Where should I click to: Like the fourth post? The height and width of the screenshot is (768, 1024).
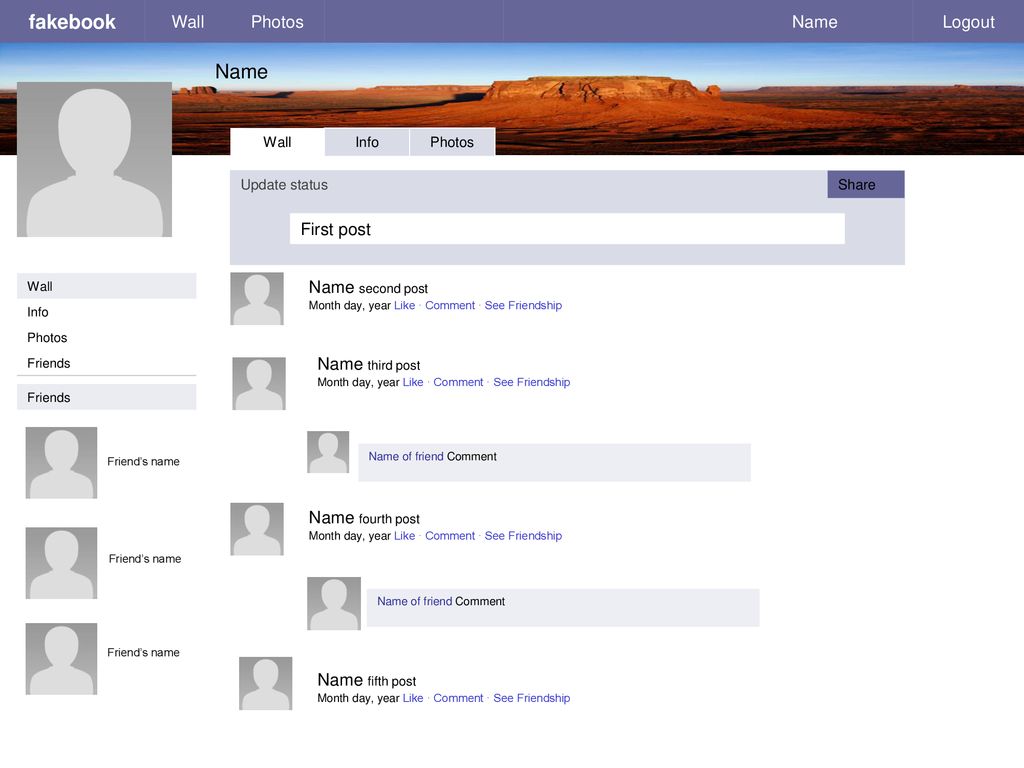[x=404, y=536]
